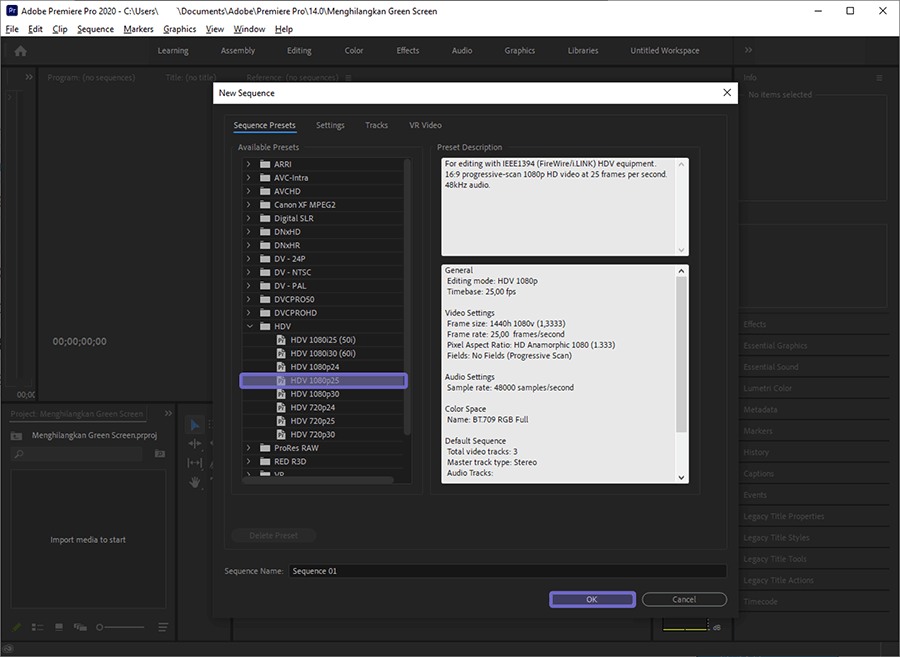Click the project bin folder icon
900x657 pixels.
click(x=17, y=436)
